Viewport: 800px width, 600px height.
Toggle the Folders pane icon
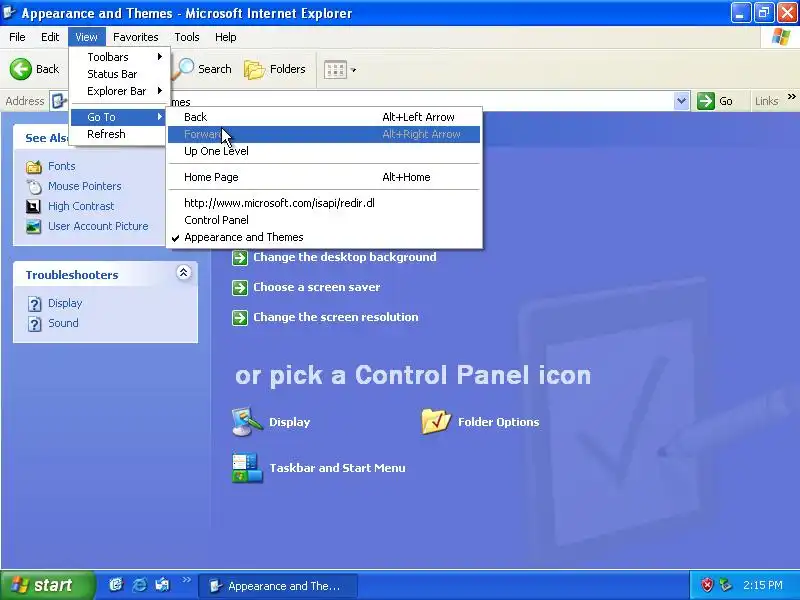254,70
